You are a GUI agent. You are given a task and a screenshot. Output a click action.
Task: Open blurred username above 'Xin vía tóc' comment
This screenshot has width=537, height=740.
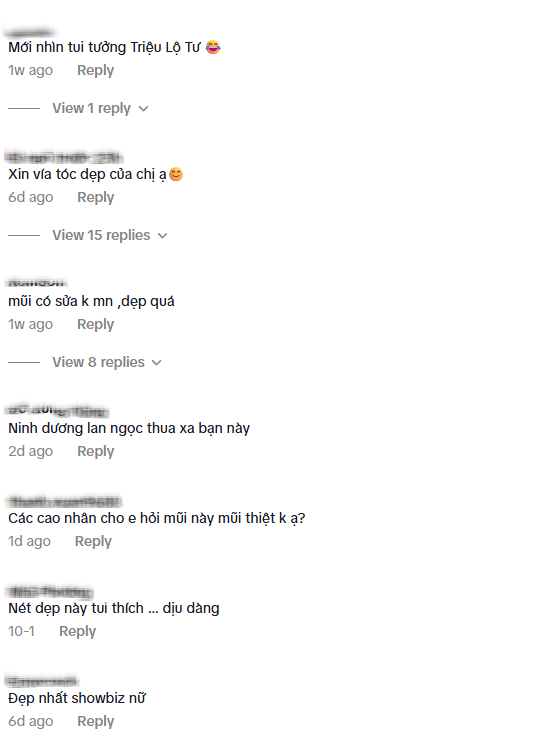pyautogui.click(x=64, y=157)
